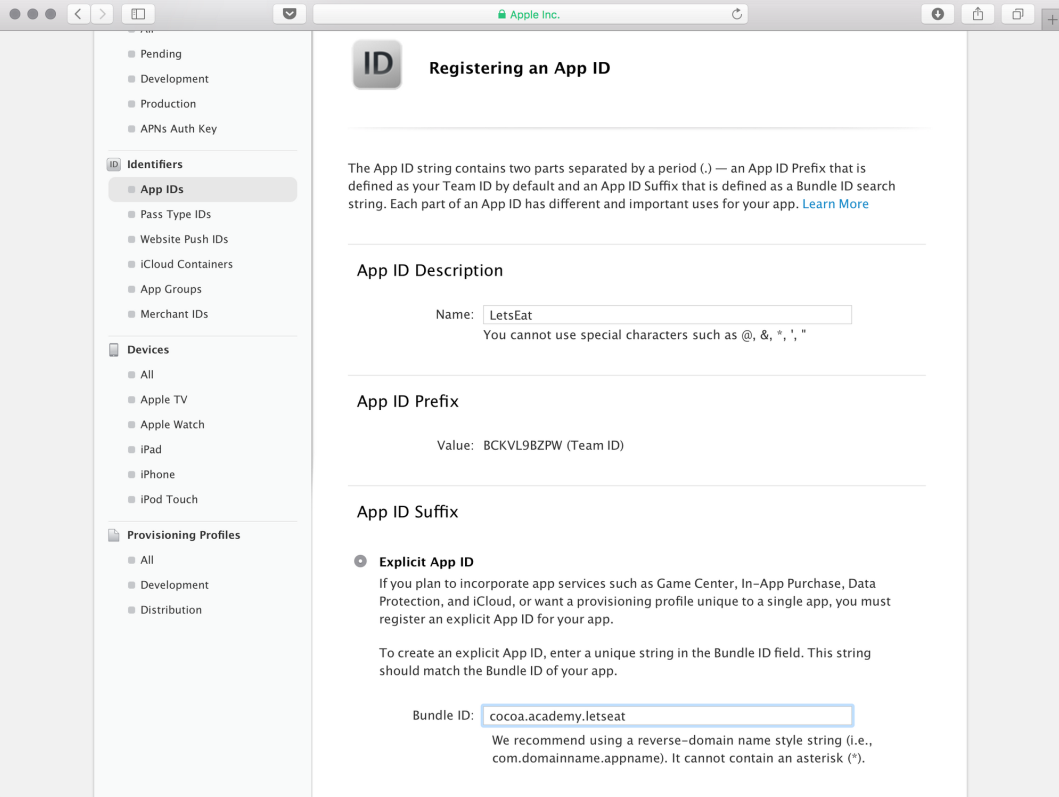
Task: Show All provisioning profiles
Action: click(147, 560)
